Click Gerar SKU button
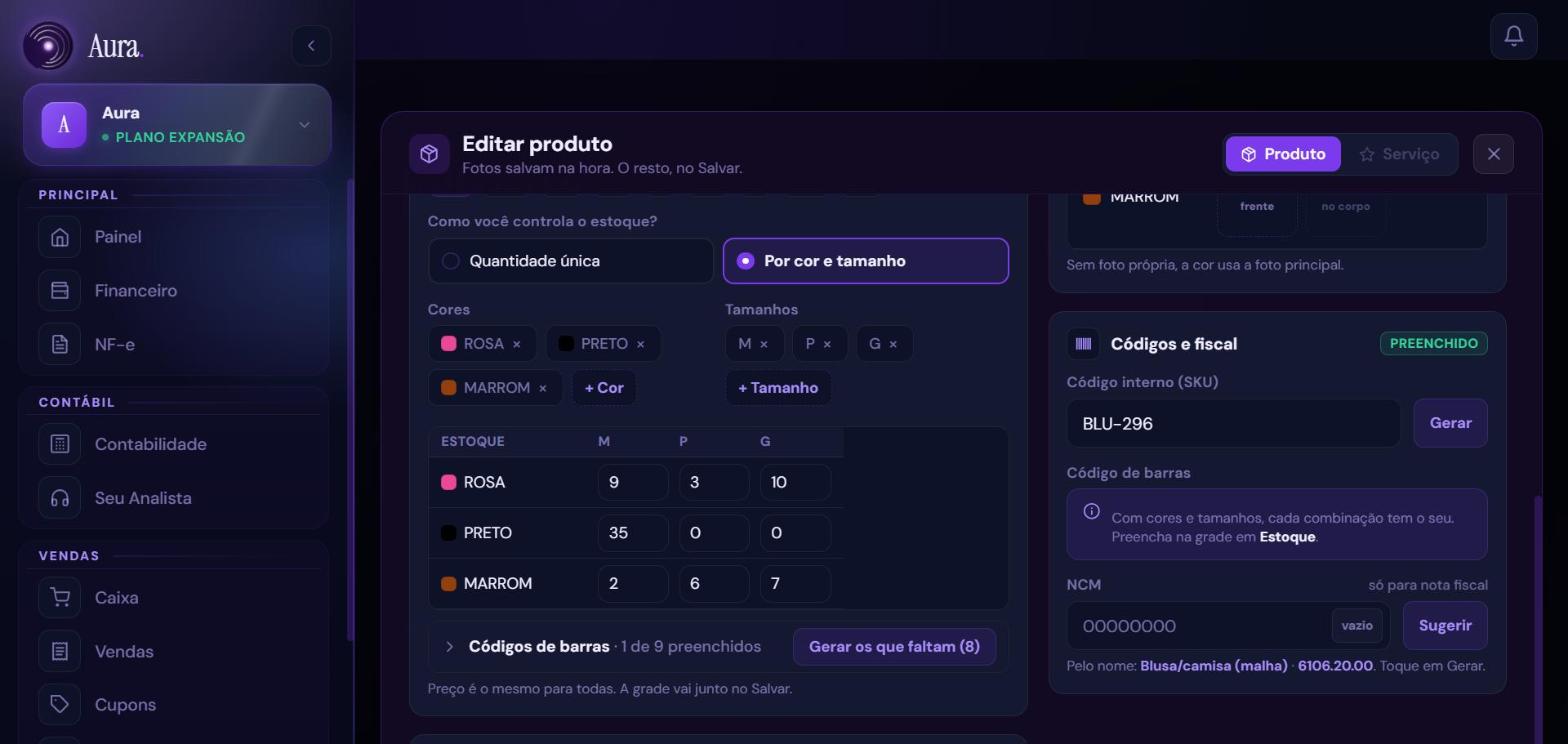Image resolution: width=1568 pixels, height=744 pixels. 1450,423
